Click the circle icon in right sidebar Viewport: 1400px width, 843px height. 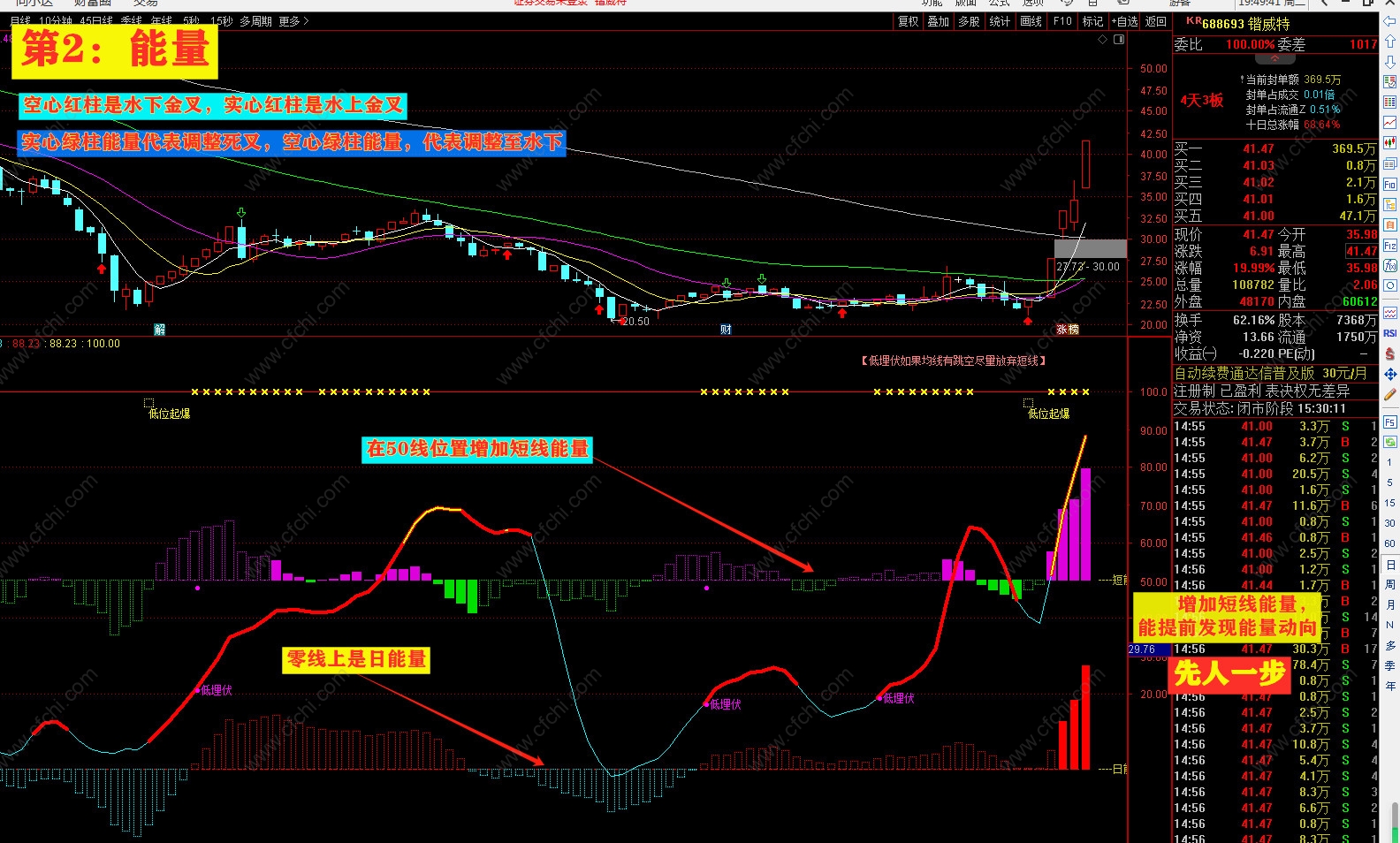click(1389, 285)
